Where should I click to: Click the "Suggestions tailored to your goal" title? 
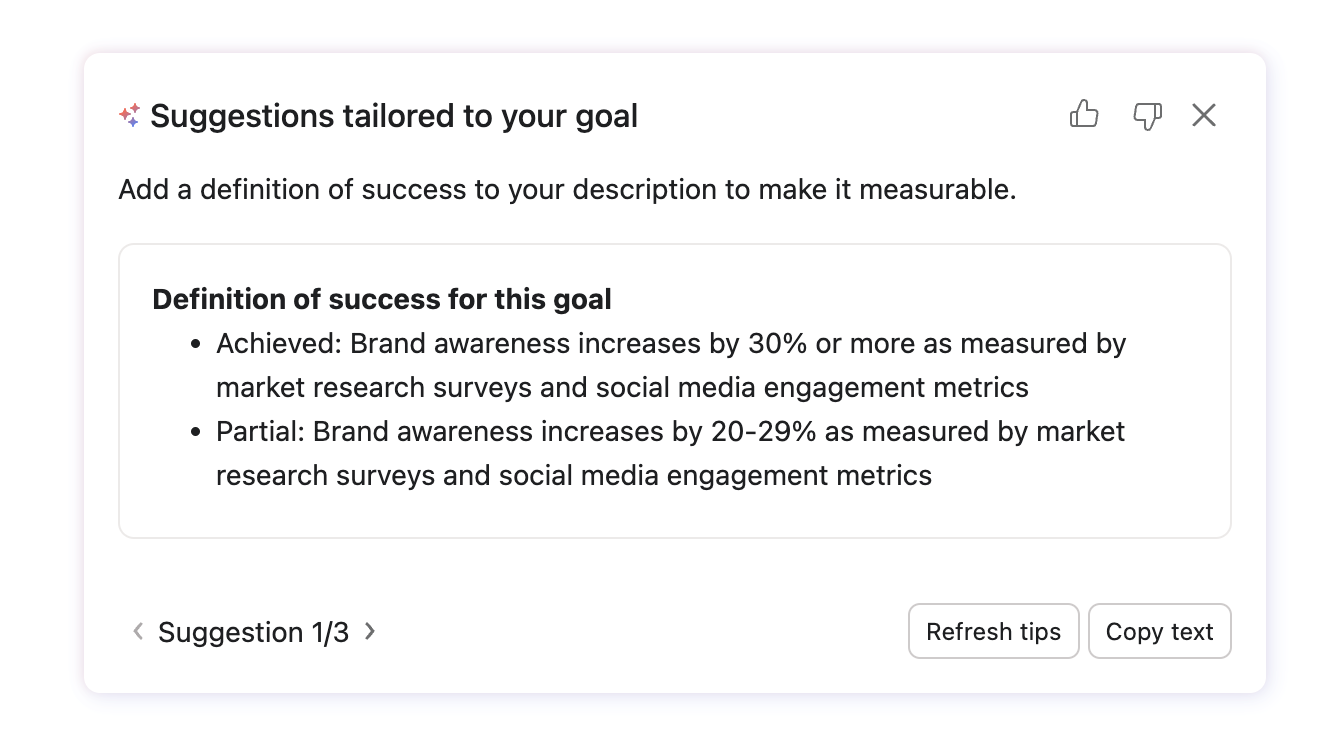pyautogui.click(x=394, y=116)
